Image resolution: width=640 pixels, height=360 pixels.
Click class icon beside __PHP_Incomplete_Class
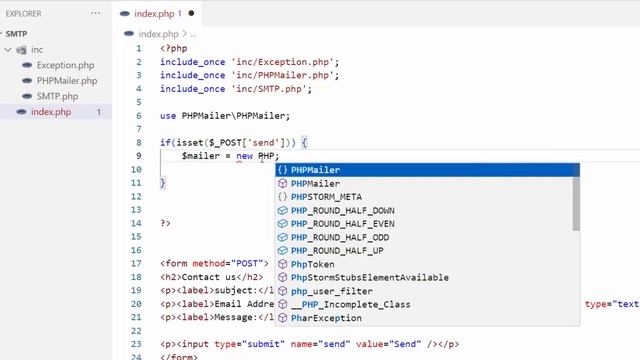pyautogui.click(x=282, y=304)
